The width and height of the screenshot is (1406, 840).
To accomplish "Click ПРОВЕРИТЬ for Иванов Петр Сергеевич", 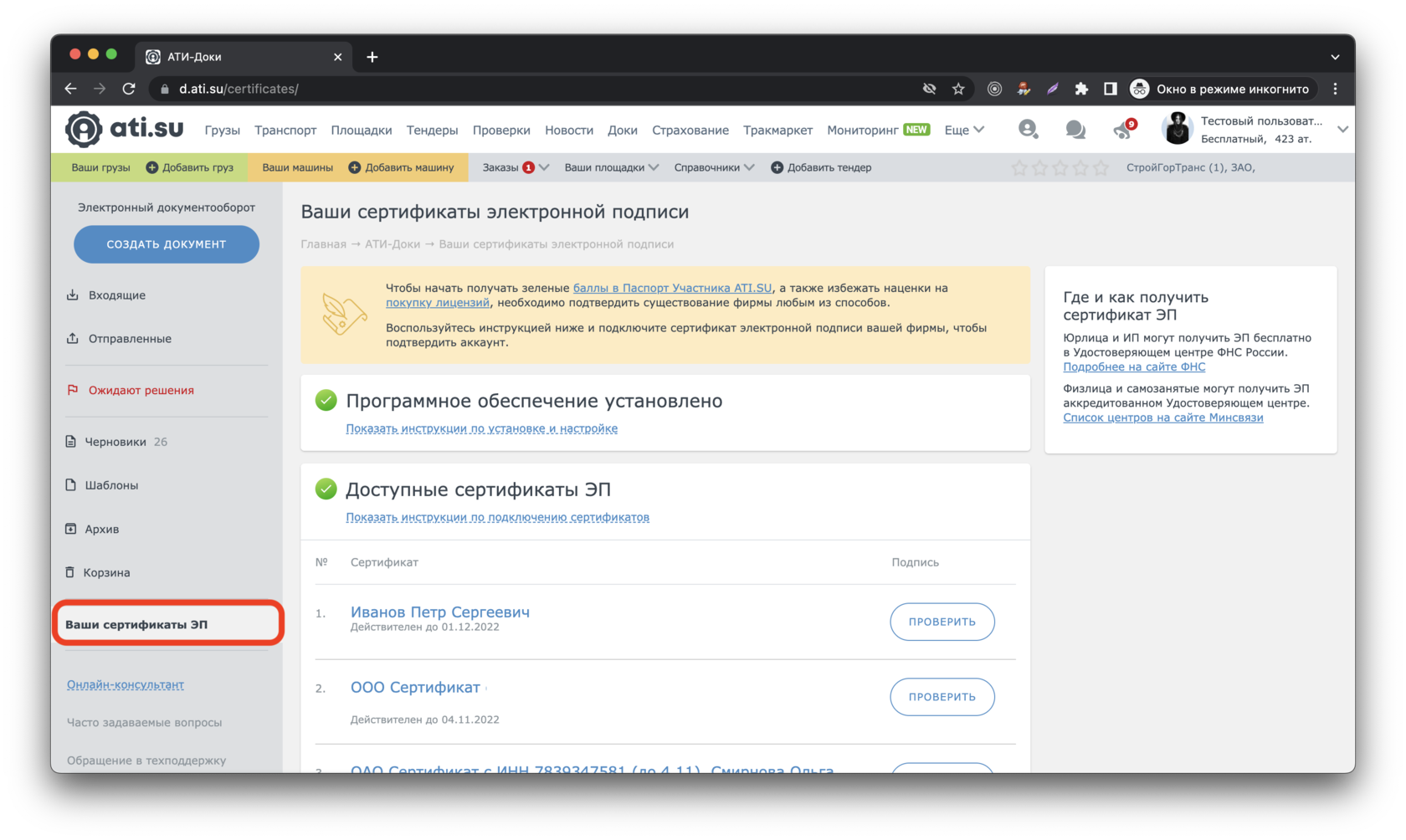I will 942,622.
